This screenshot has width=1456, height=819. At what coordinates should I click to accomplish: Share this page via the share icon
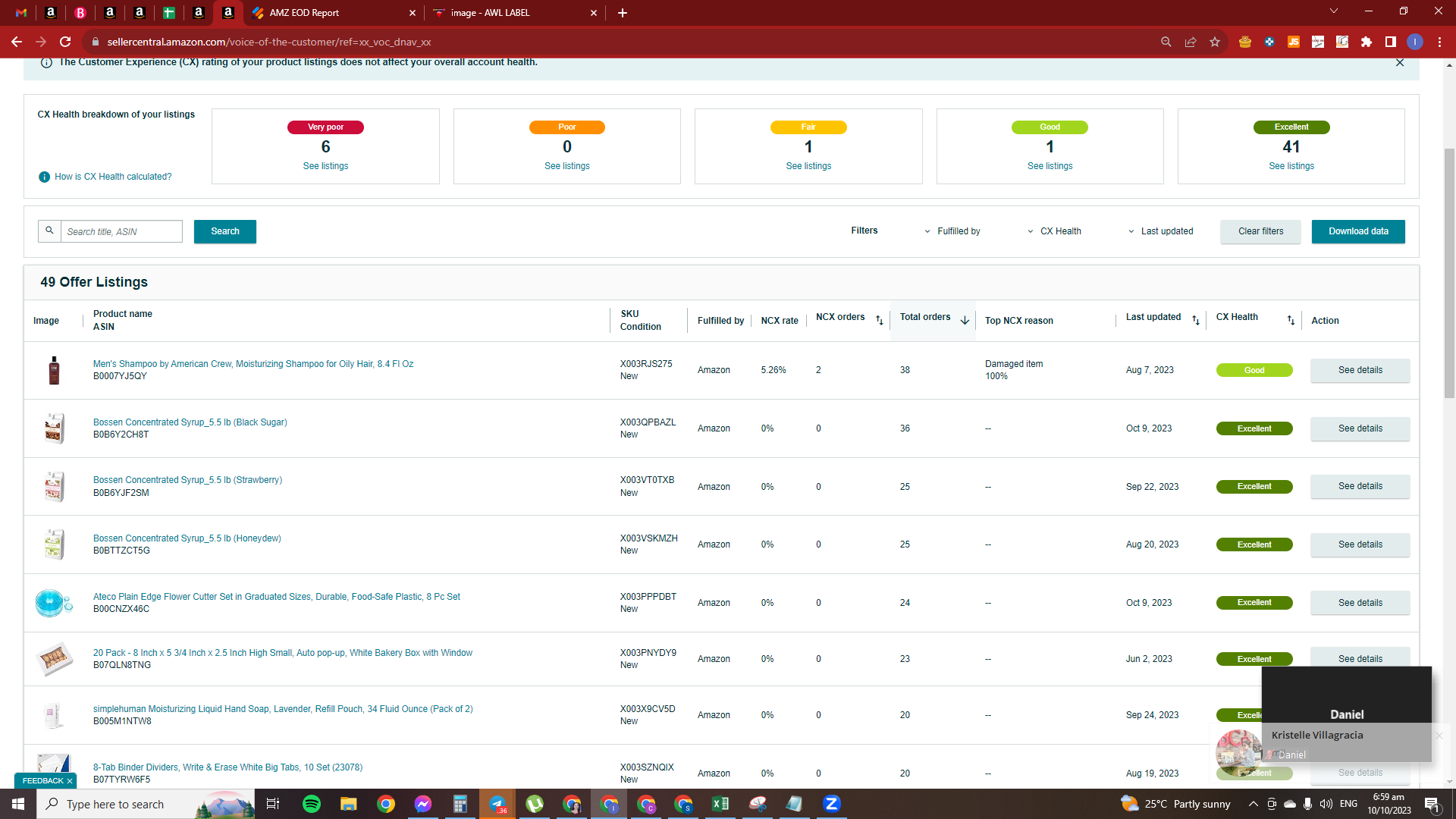(1191, 42)
